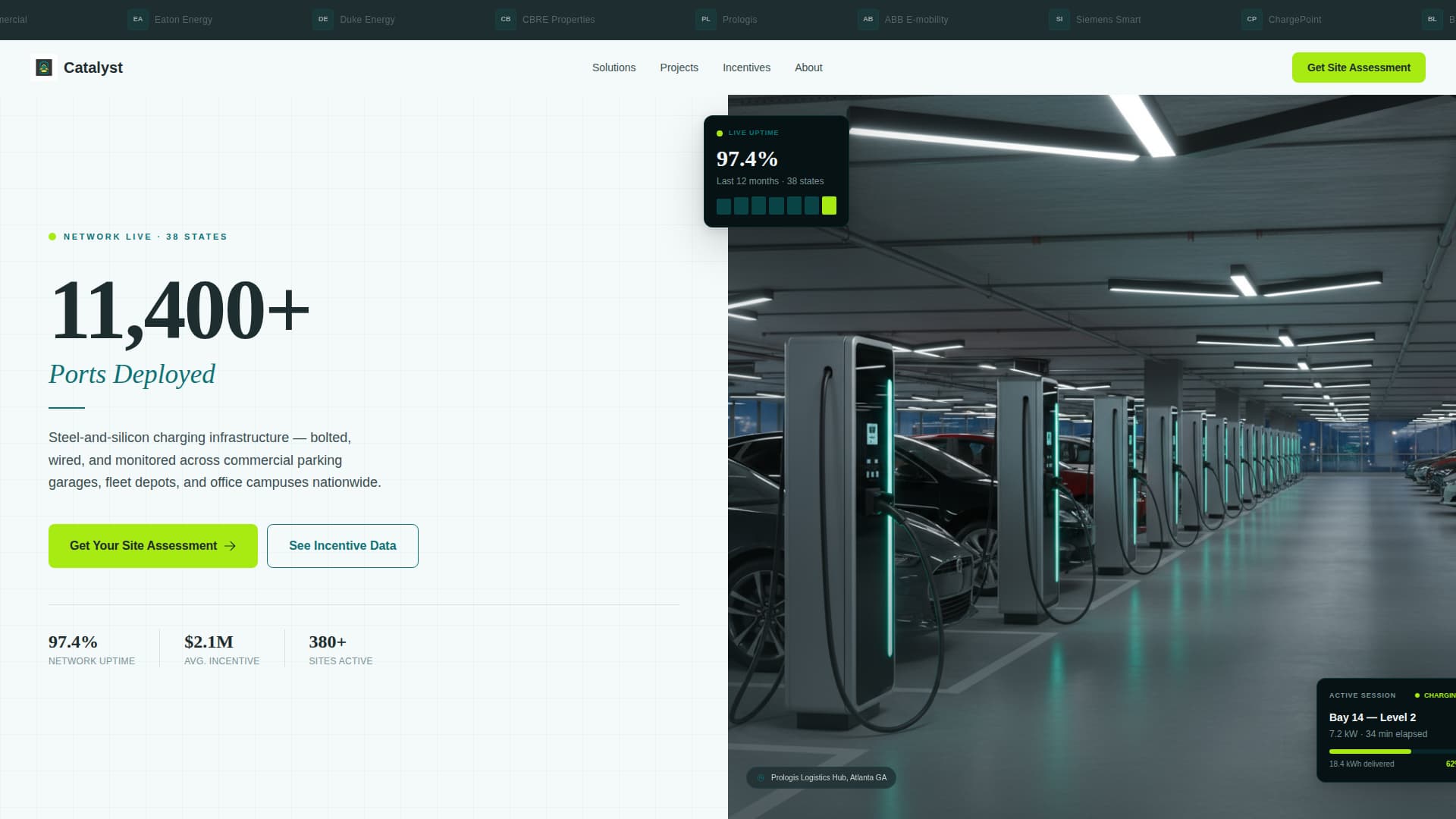Click the Charging status dot
Viewport: 1456px width, 819px height.
tap(1417, 695)
